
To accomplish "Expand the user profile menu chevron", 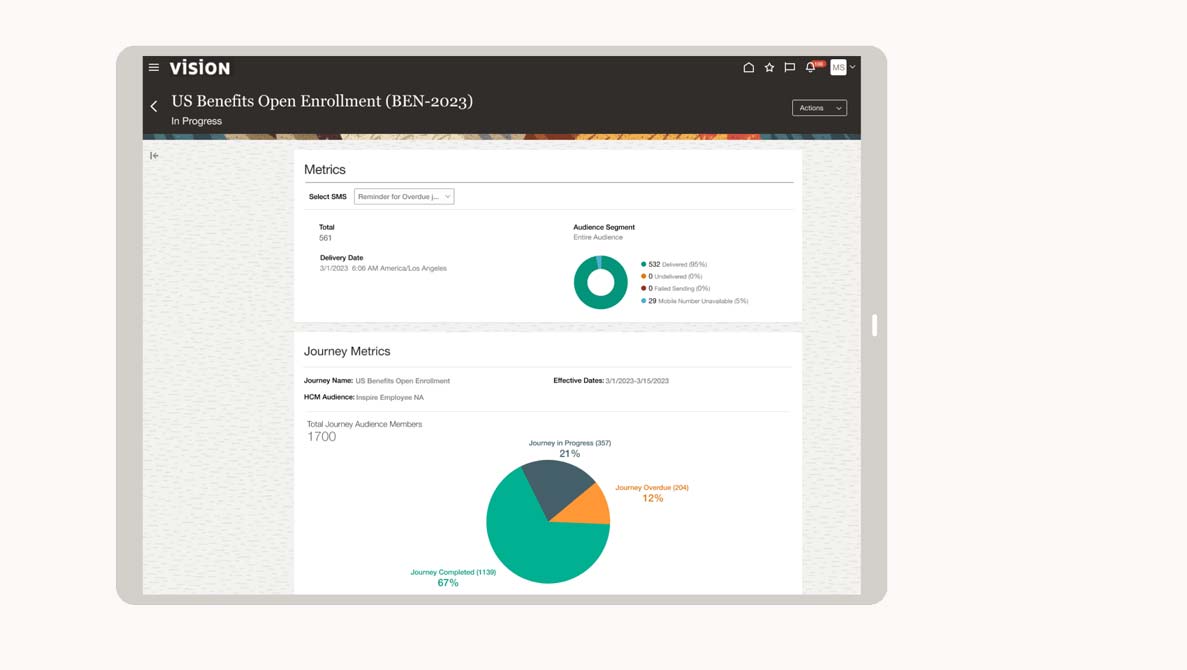I will tap(853, 68).
